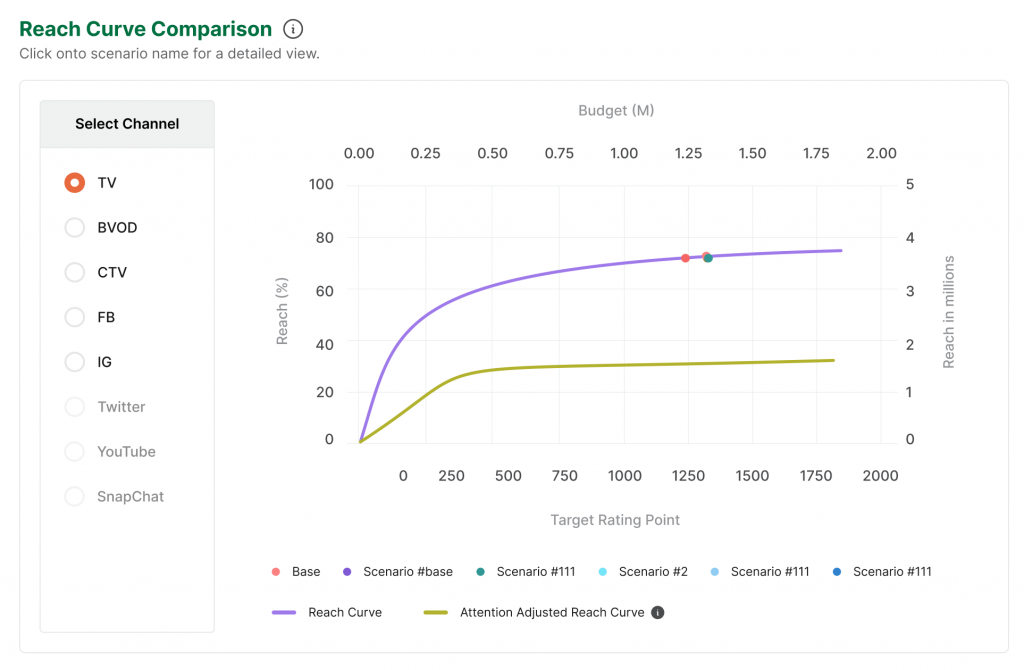
Task: Choose the CTV channel option
Action: click(74, 273)
